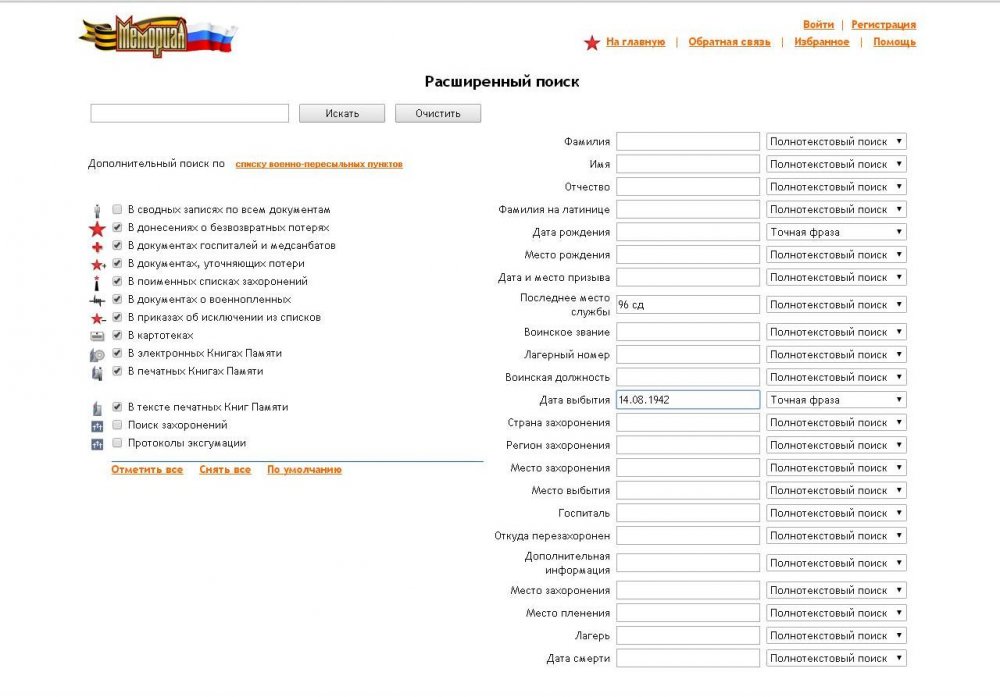Open the search-type dropdown for Госпиталь
This screenshot has width=1000, height=697.
click(836, 513)
